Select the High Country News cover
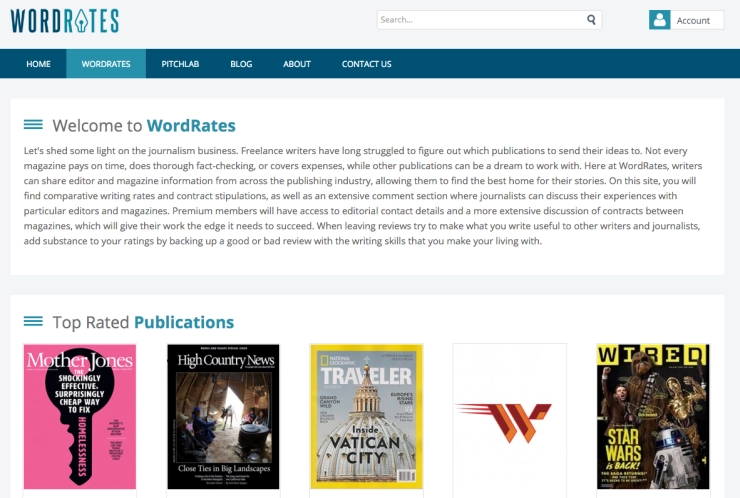This screenshot has height=498, width=740. pos(223,416)
